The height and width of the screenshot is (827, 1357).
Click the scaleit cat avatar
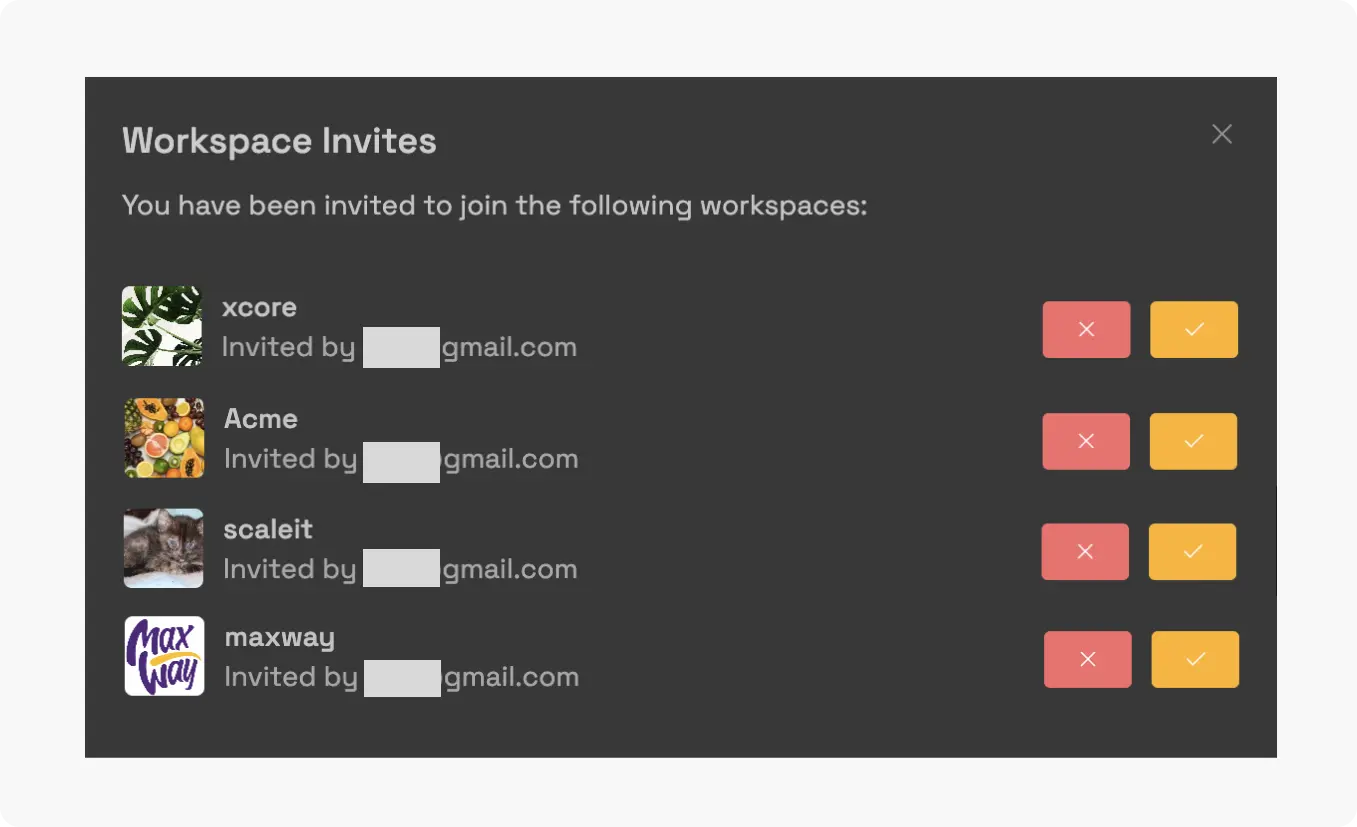coord(163,548)
